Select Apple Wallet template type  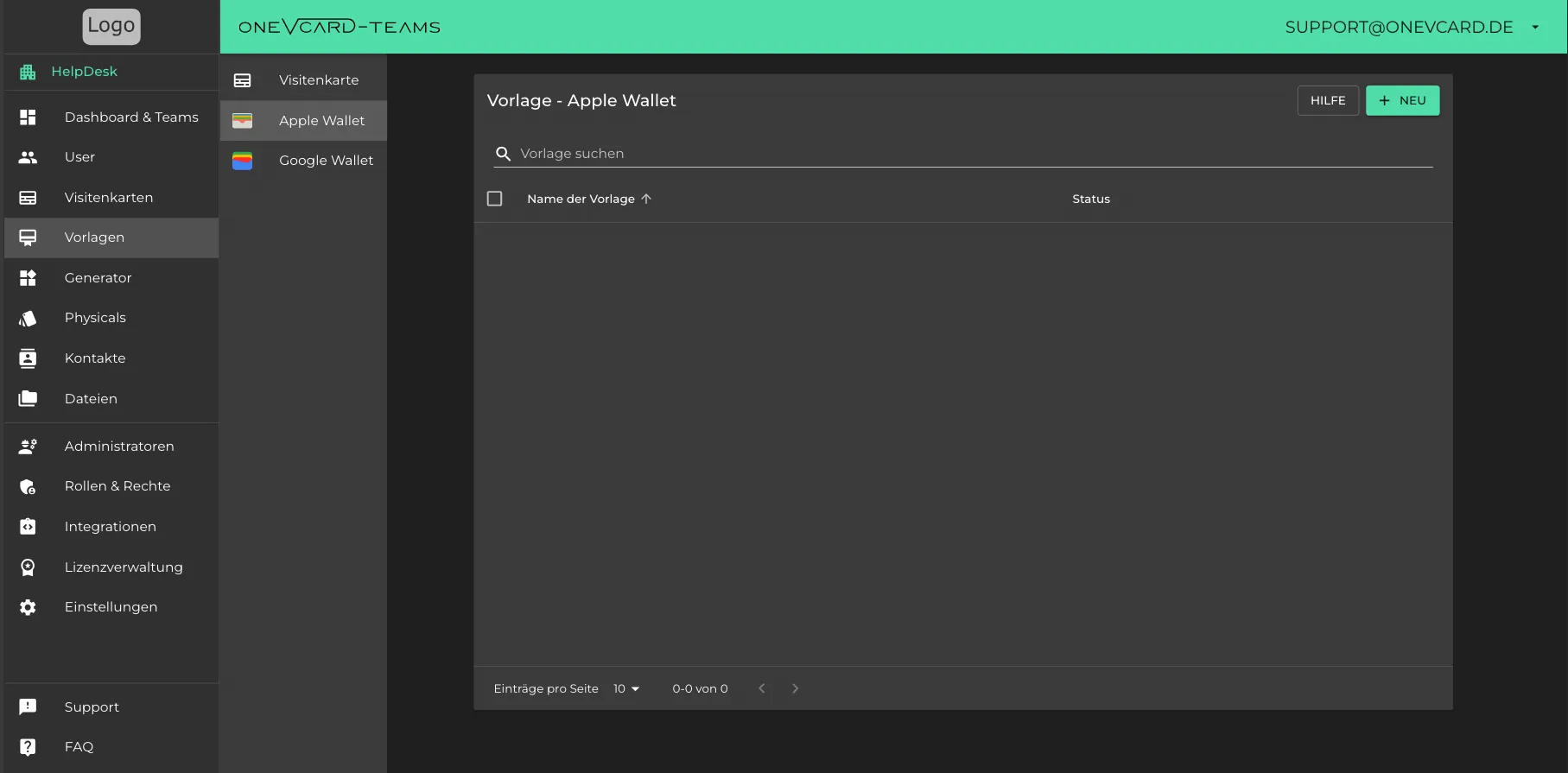point(303,121)
